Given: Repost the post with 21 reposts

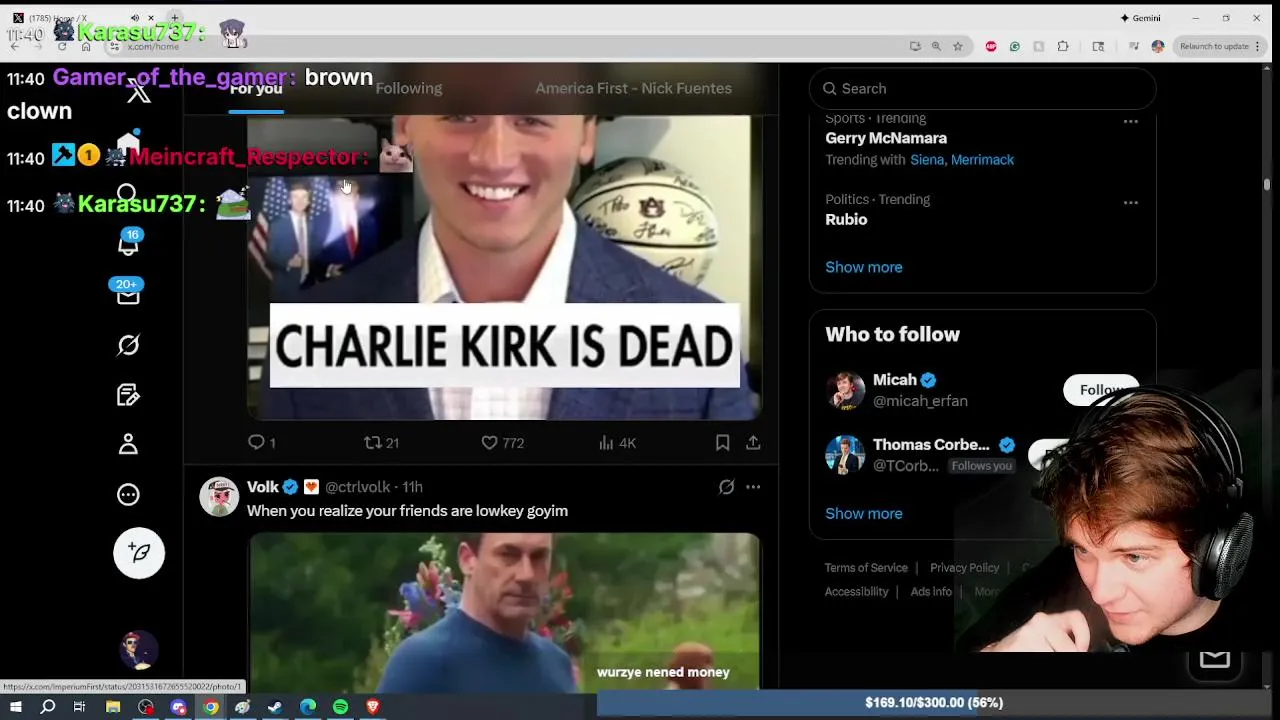Looking at the screenshot, I should [381, 442].
